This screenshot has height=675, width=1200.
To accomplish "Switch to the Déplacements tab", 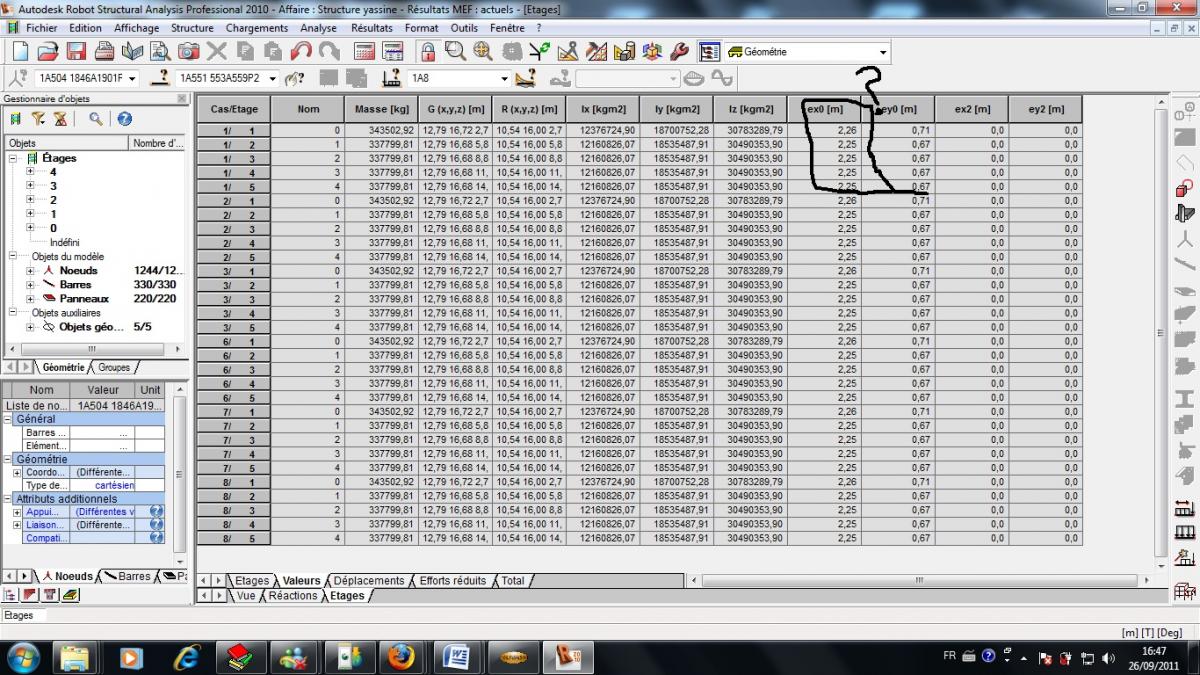I will tap(369, 580).
